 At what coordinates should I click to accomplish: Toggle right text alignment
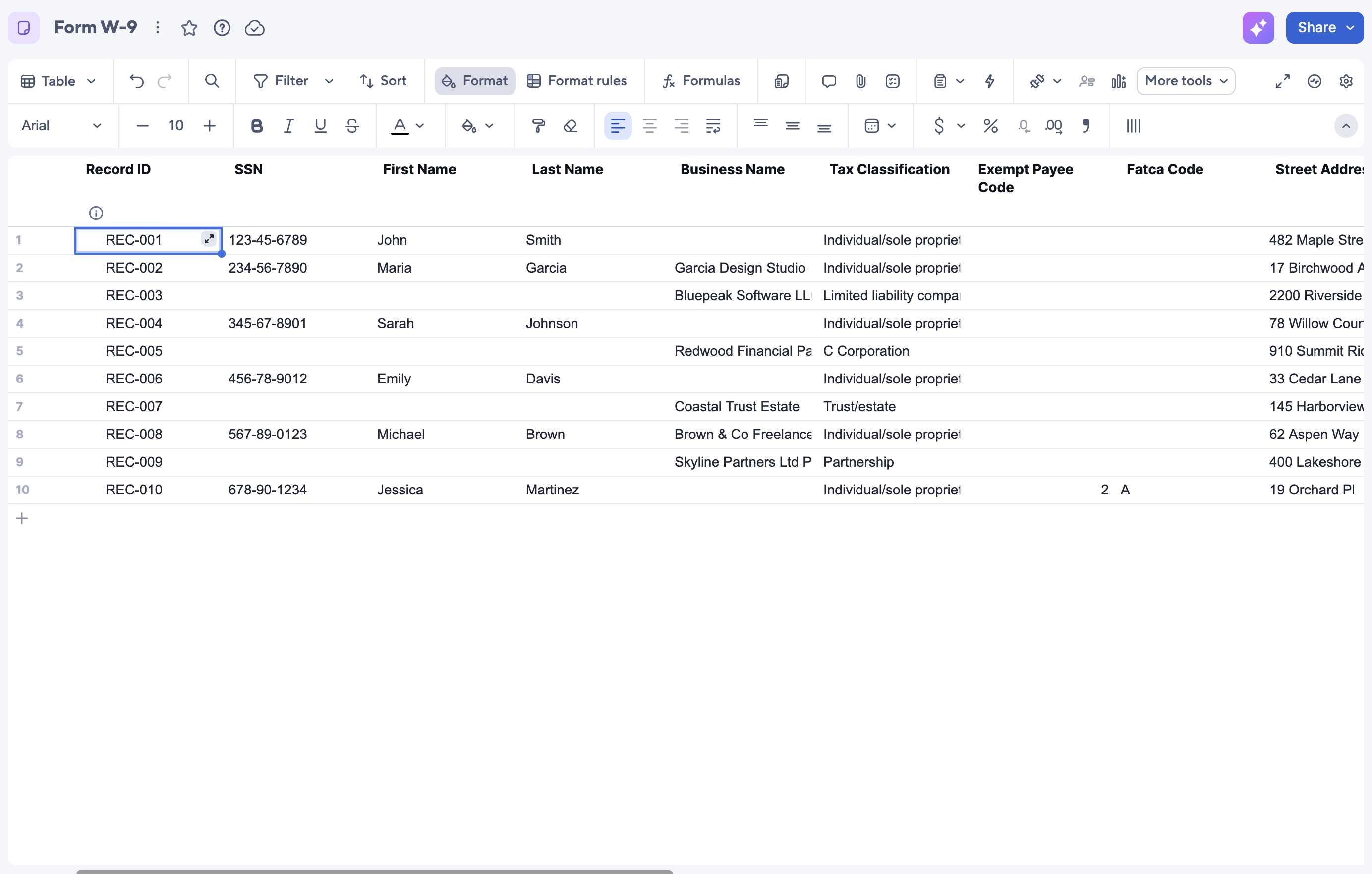pyautogui.click(x=682, y=126)
